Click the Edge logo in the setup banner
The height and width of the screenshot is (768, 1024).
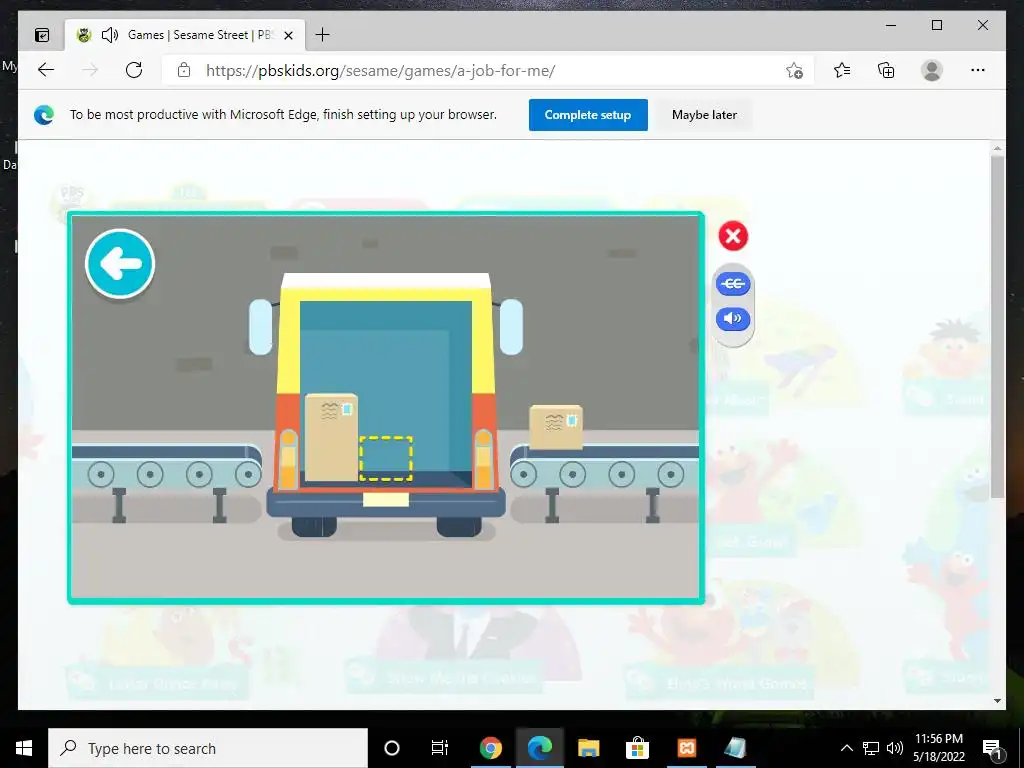tap(44, 115)
